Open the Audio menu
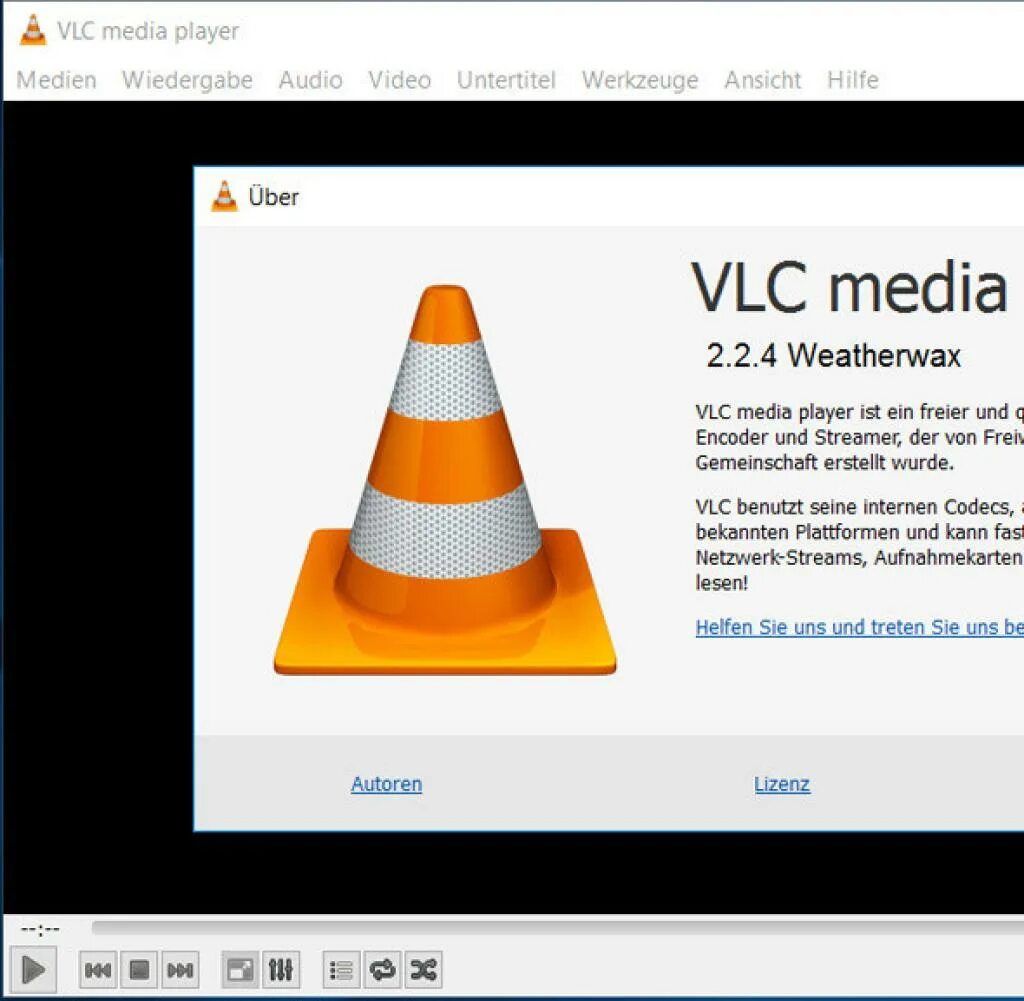 (310, 80)
